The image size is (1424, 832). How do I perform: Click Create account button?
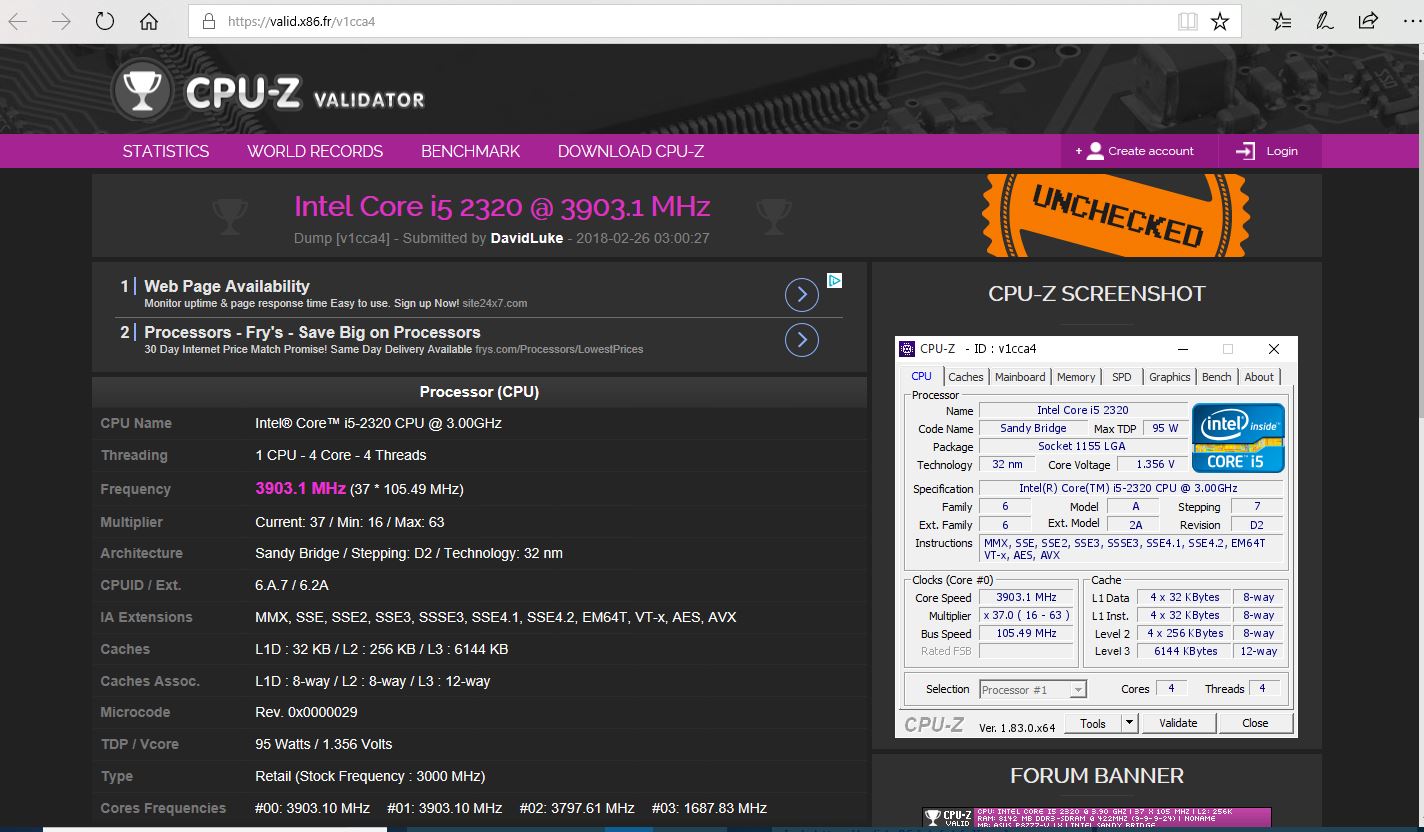tap(1140, 151)
